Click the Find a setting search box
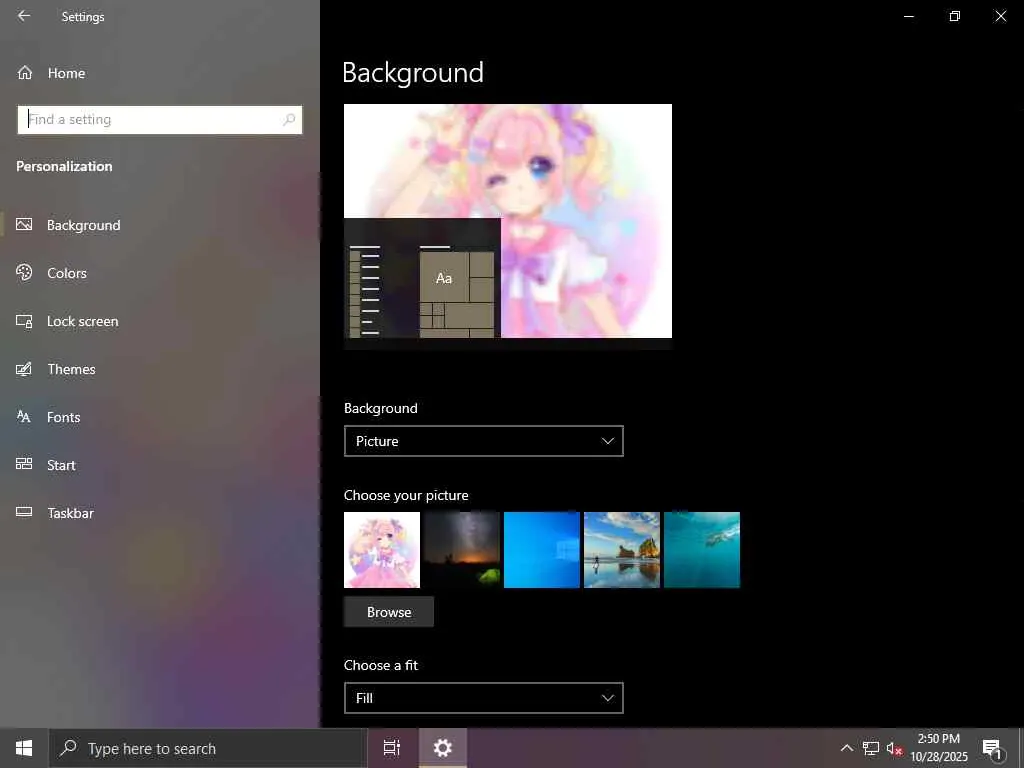Image resolution: width=1024 pixels, height=768 pixels. click(160, 120)
